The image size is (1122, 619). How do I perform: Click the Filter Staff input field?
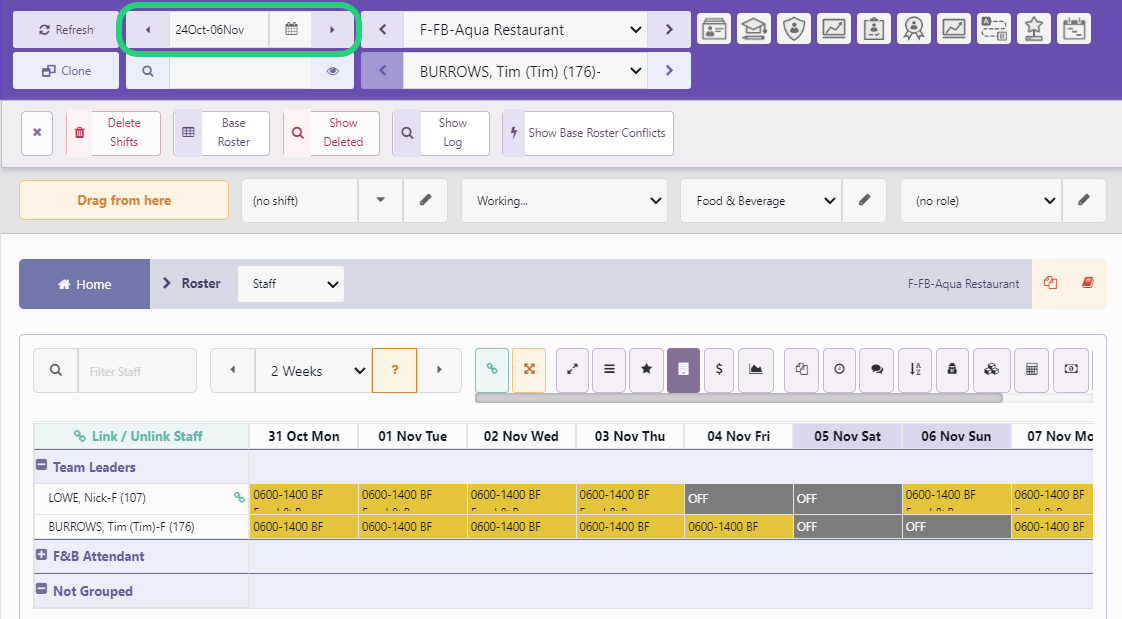coord(137,371)
